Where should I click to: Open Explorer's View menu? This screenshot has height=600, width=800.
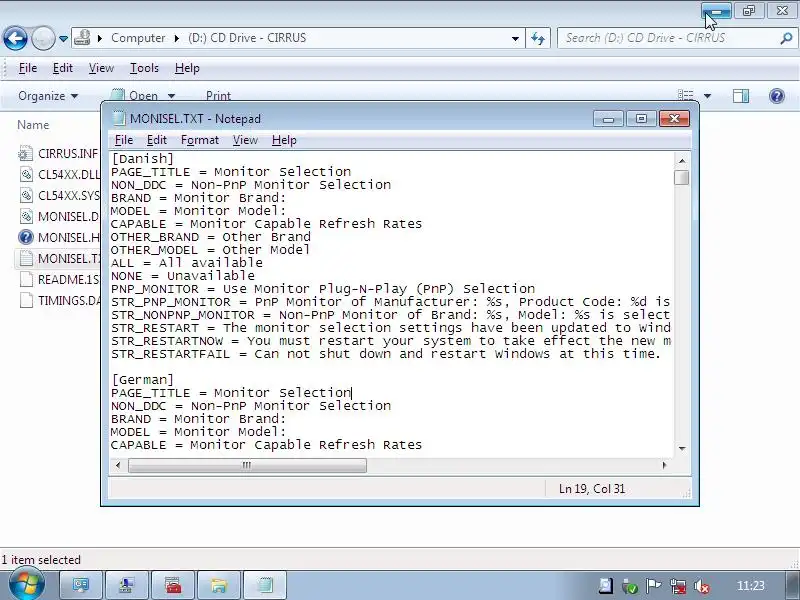[101, 68]
